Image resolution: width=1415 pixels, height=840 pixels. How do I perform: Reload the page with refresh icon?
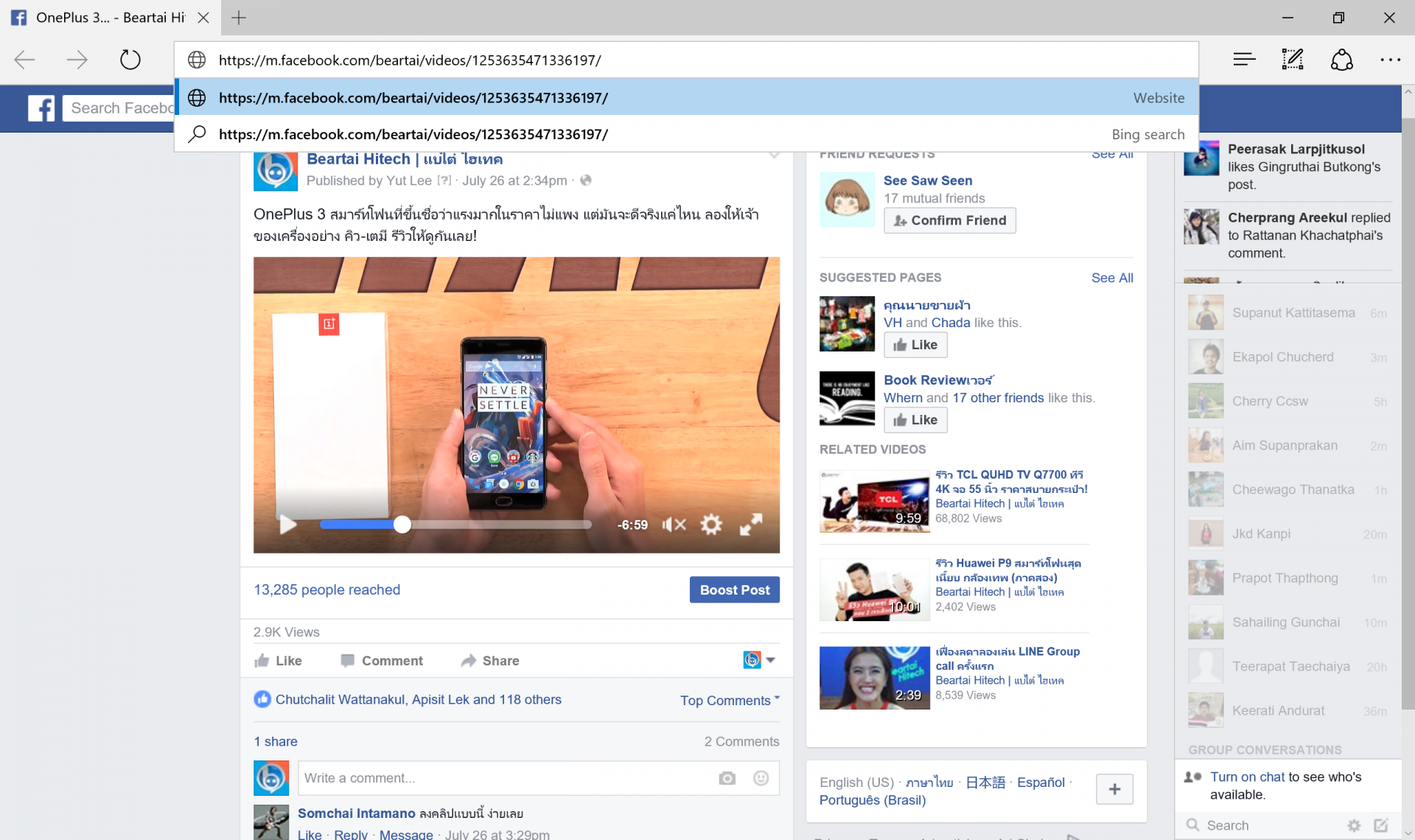[x=130, y=60]
